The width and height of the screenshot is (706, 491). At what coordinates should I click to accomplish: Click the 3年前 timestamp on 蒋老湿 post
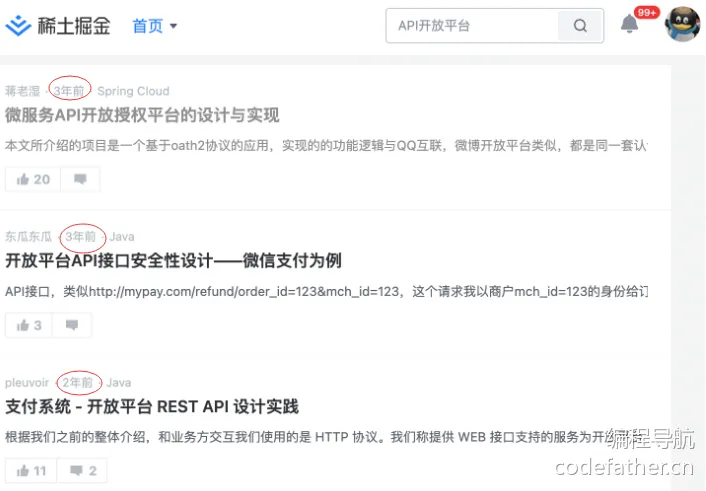(69, 91)
